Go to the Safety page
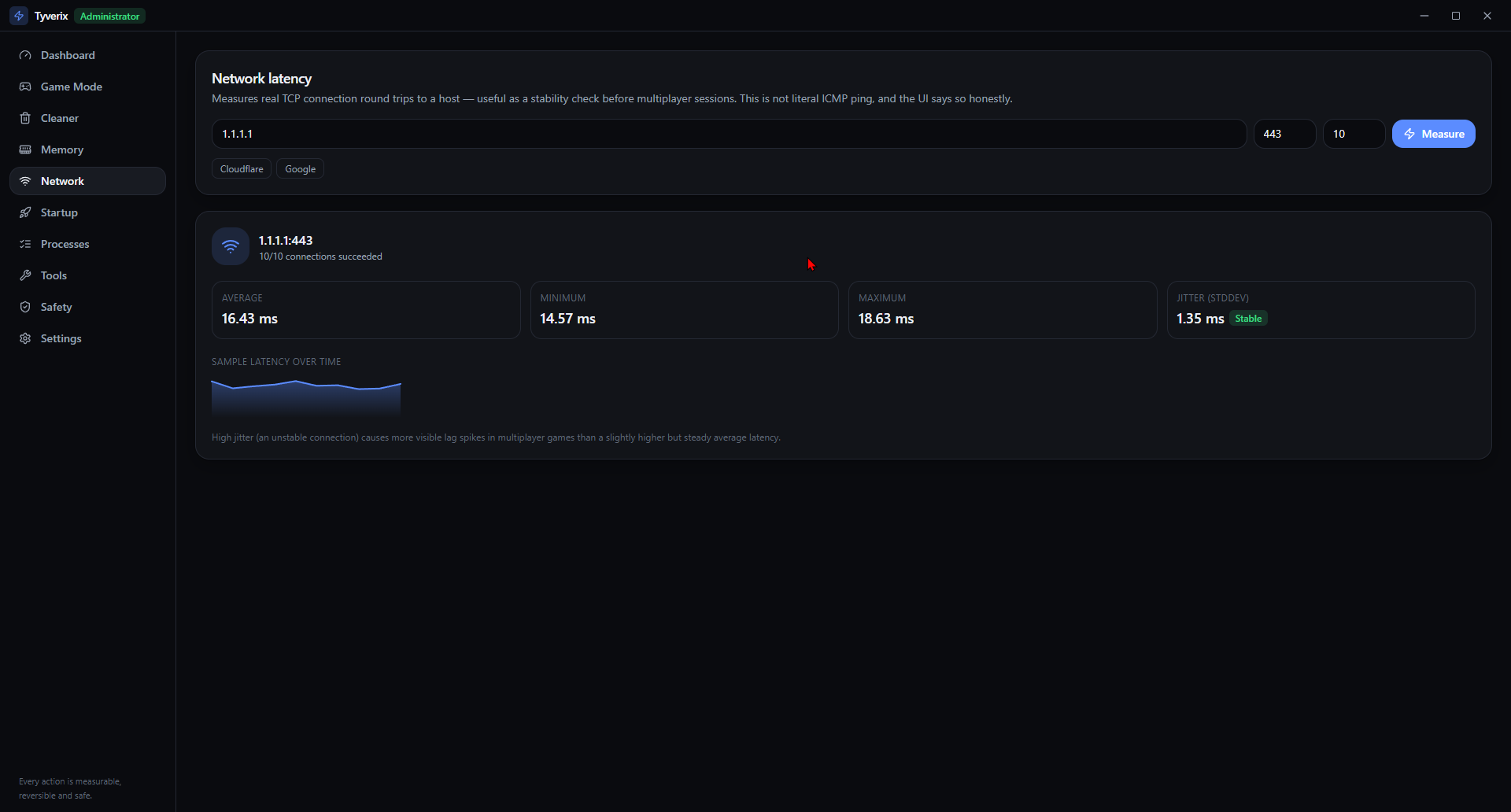The height and width of the screenshot is (812, 1511). 87,307
